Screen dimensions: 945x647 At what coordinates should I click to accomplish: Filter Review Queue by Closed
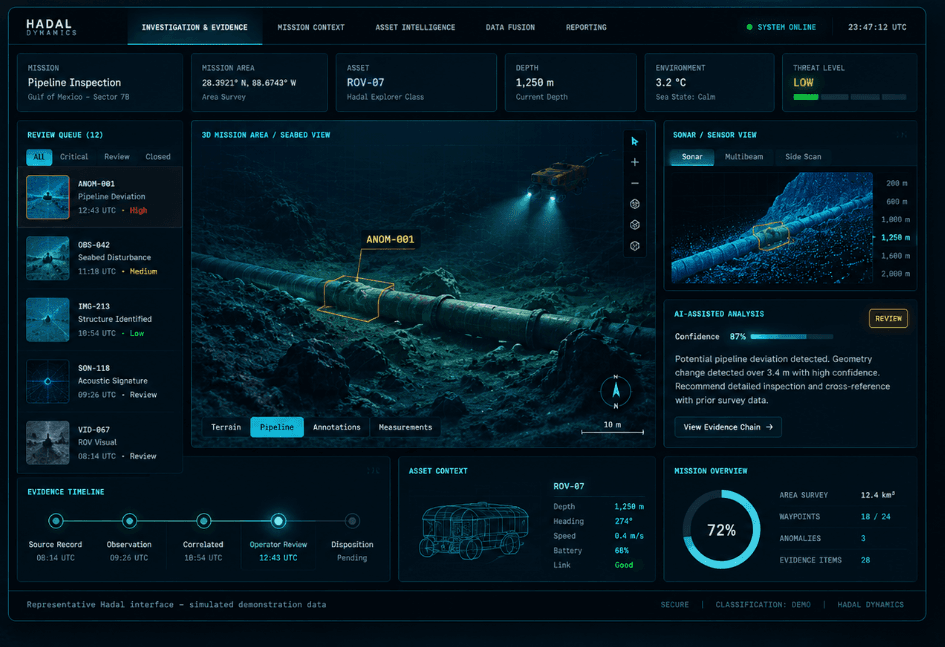click(158, 157)
